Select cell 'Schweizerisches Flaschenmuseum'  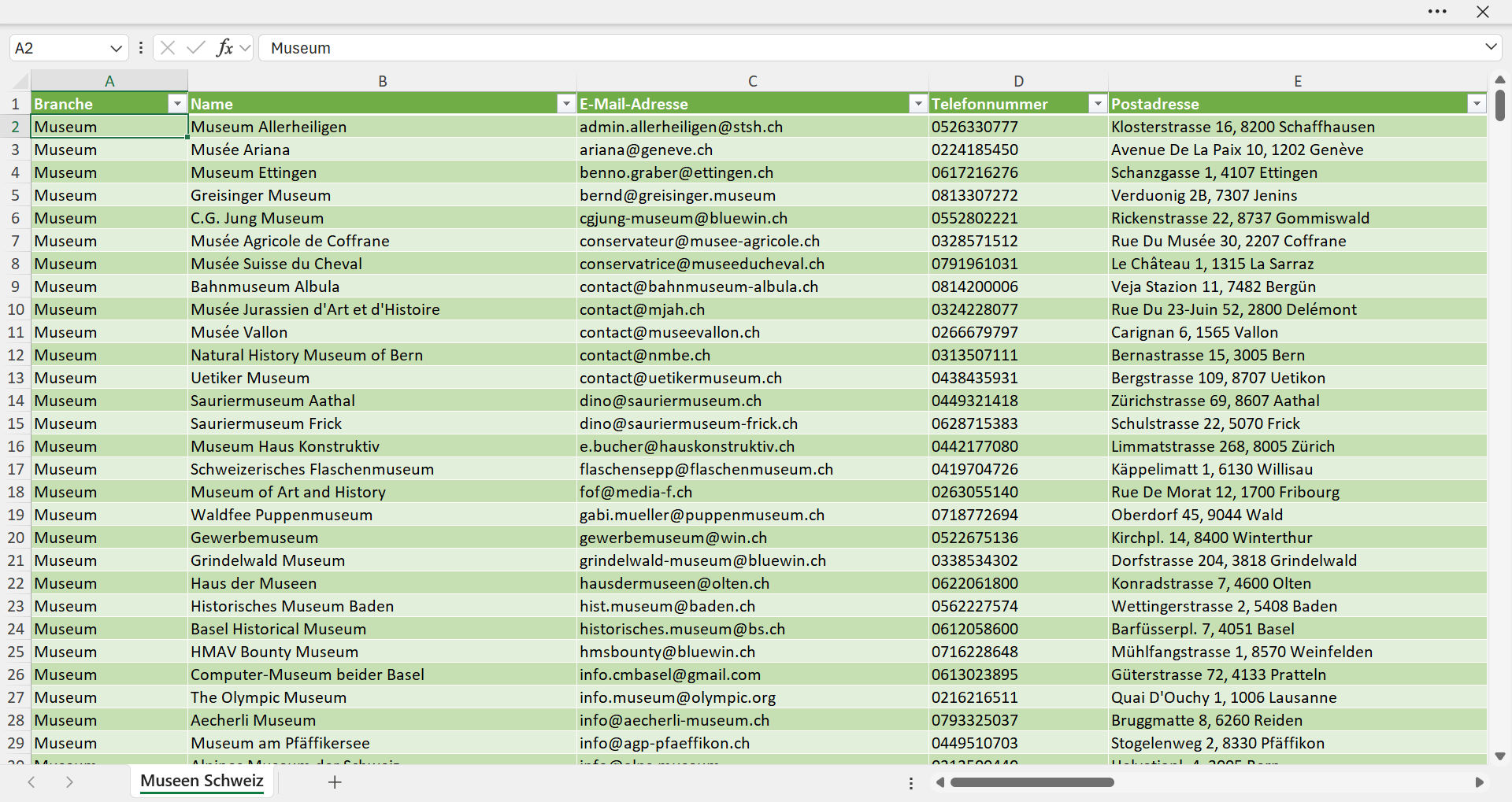click(x=383, y=469)
